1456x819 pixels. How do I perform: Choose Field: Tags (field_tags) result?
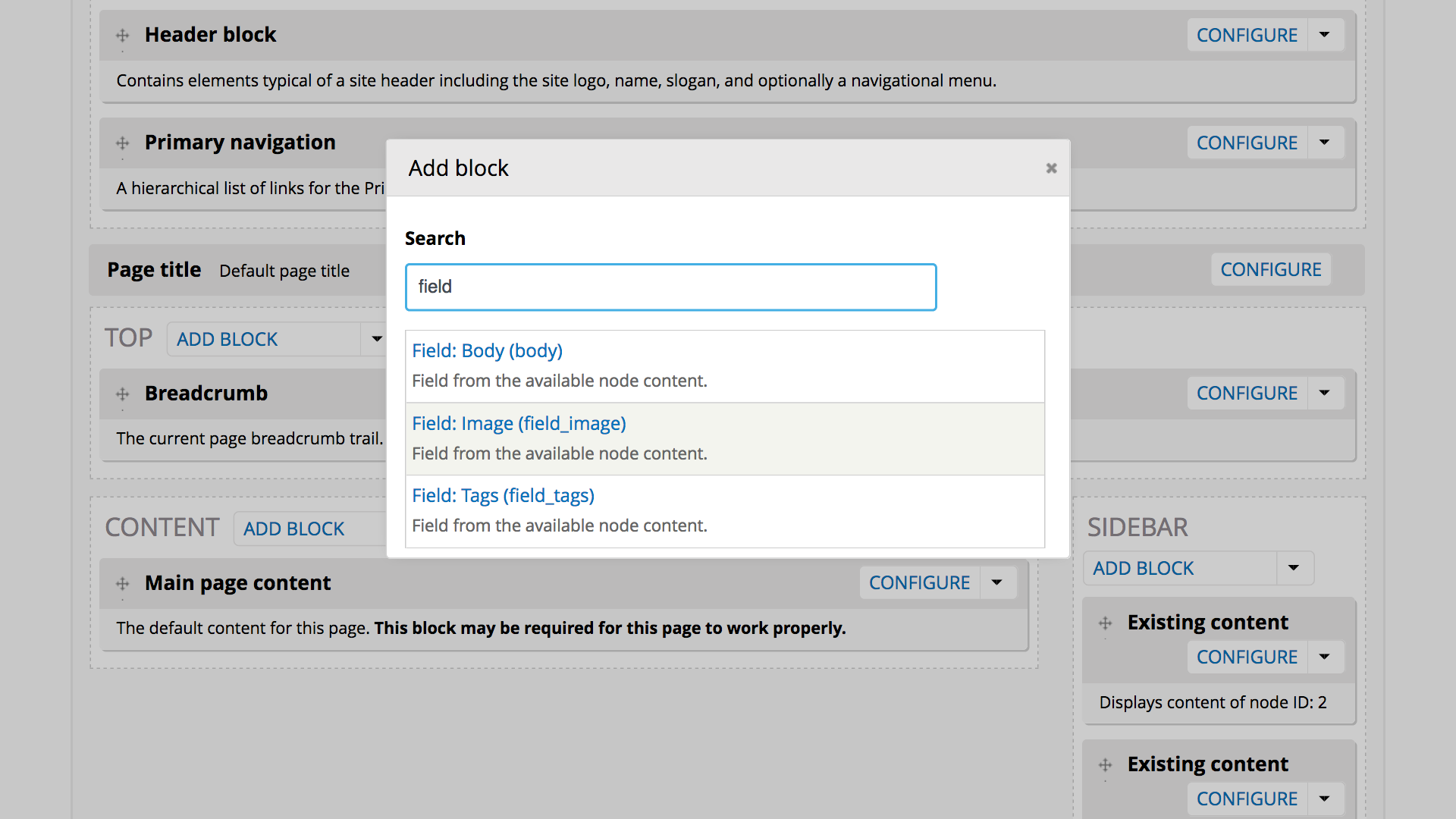point(503,496)
